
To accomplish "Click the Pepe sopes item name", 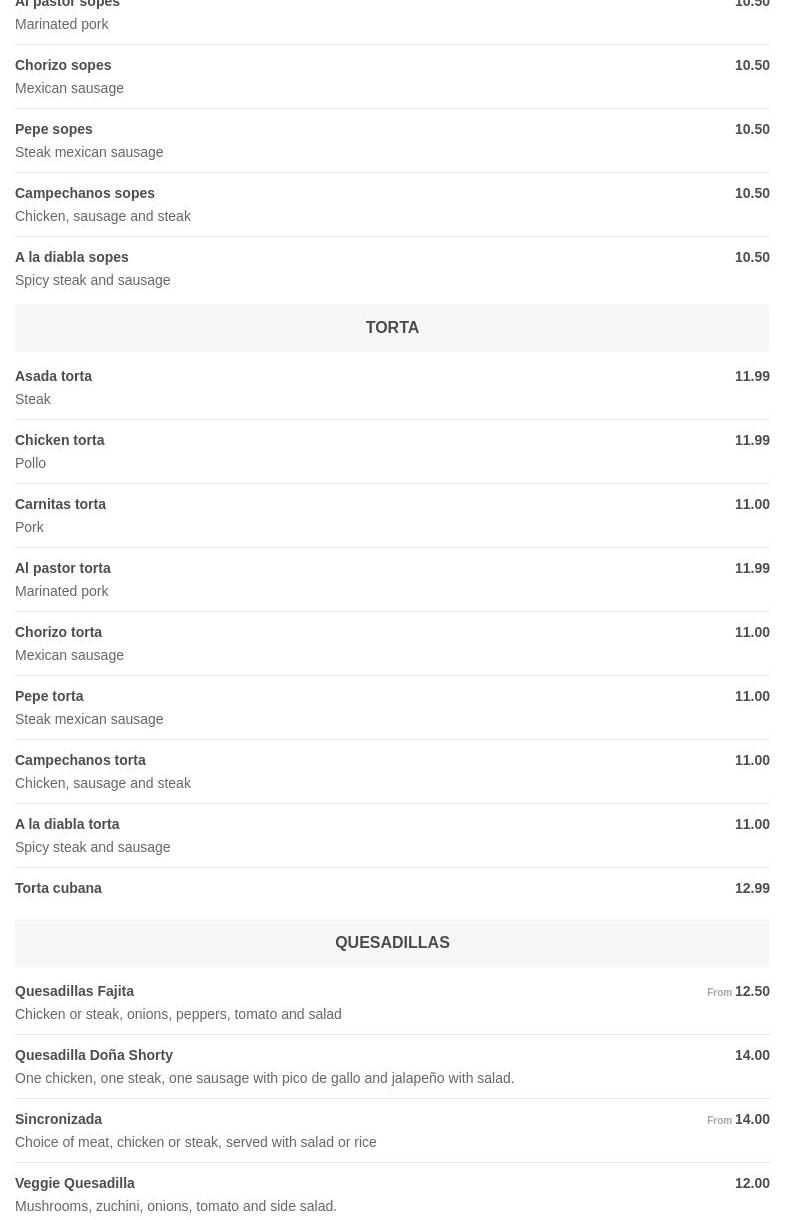I will tap(54, 130).
